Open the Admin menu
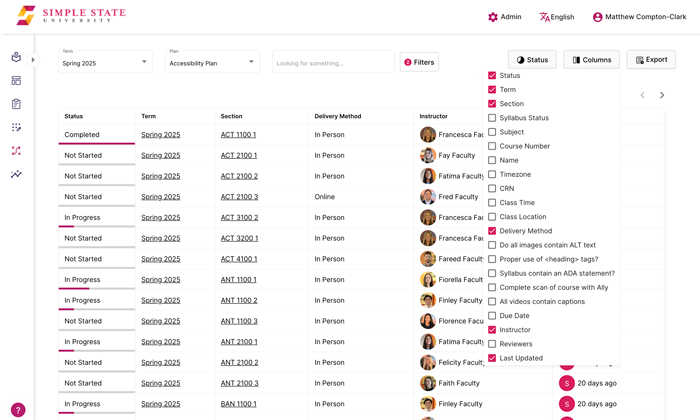Screen dimensions: 700x420 [504, 17]
